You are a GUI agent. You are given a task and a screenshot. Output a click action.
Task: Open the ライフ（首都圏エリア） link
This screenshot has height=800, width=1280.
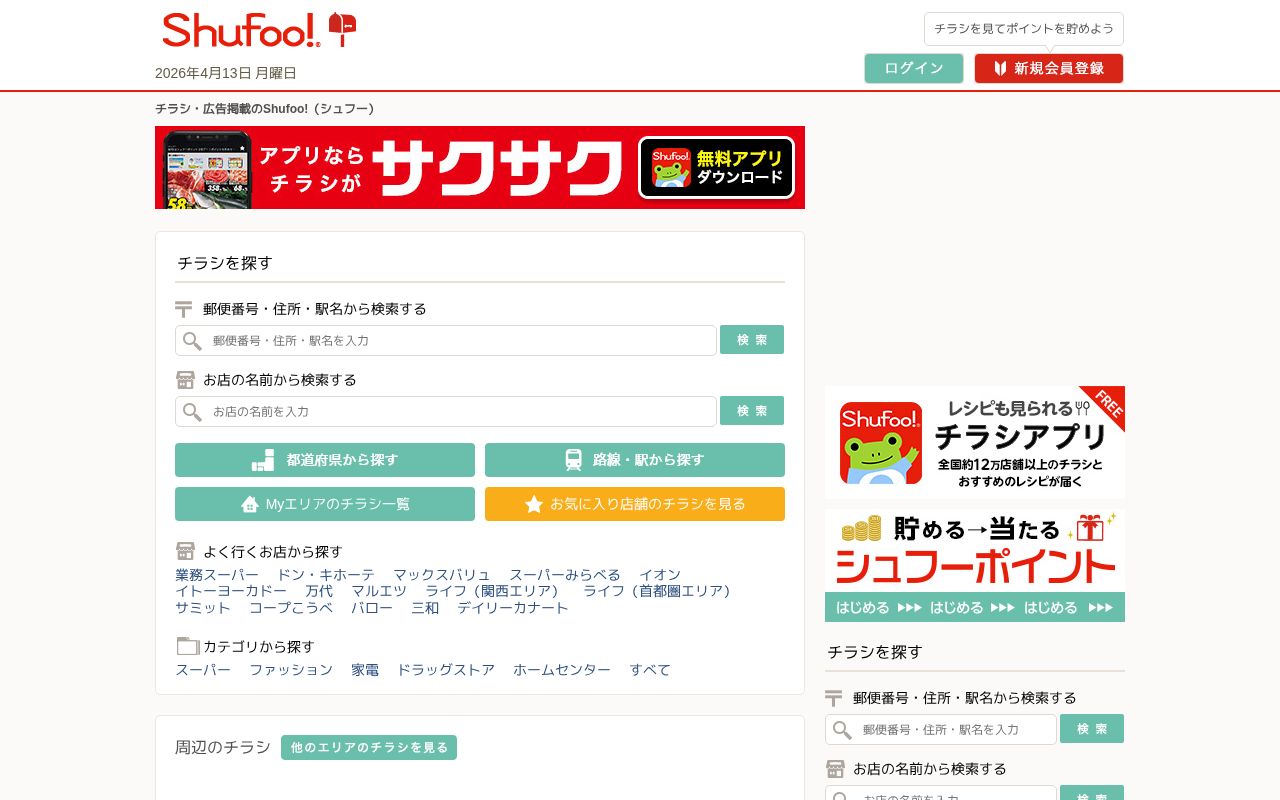(660, 591)
